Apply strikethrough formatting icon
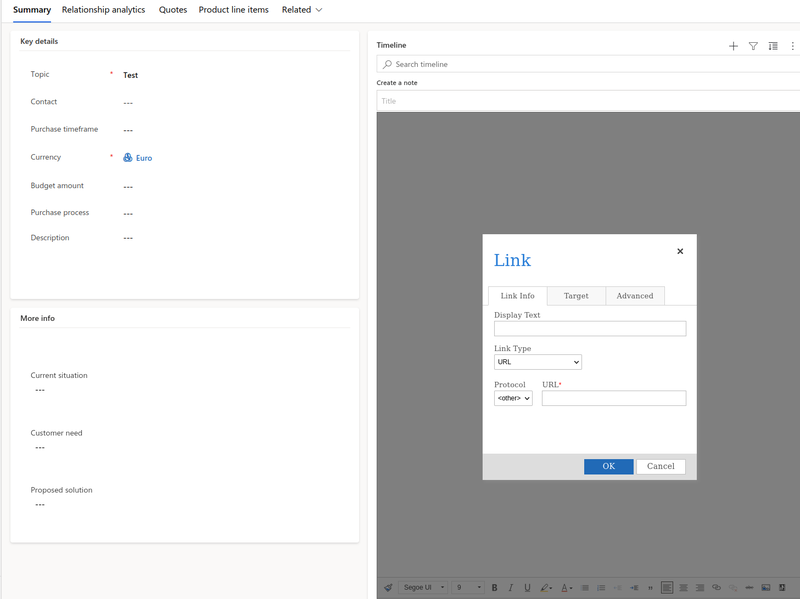The height and width of the screenshot is (599, 800). [x=749, y=588]
